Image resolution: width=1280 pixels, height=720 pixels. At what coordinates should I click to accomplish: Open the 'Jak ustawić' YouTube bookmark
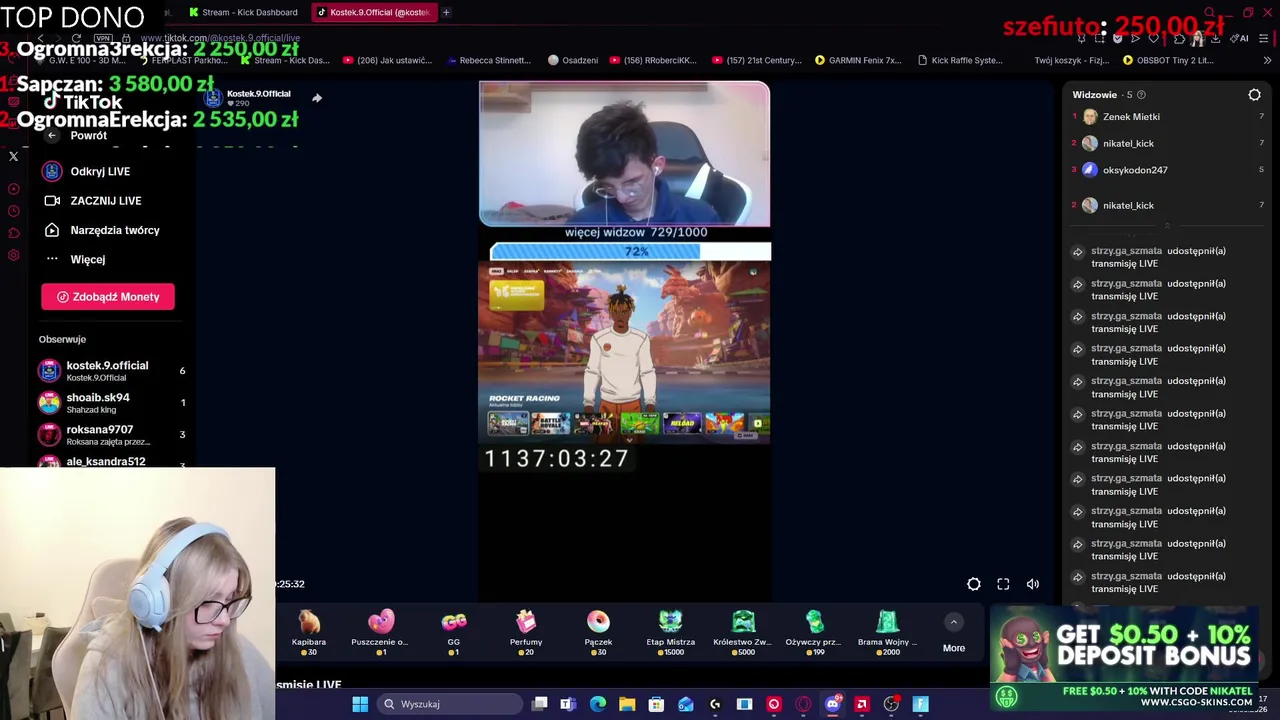point(387,60)
